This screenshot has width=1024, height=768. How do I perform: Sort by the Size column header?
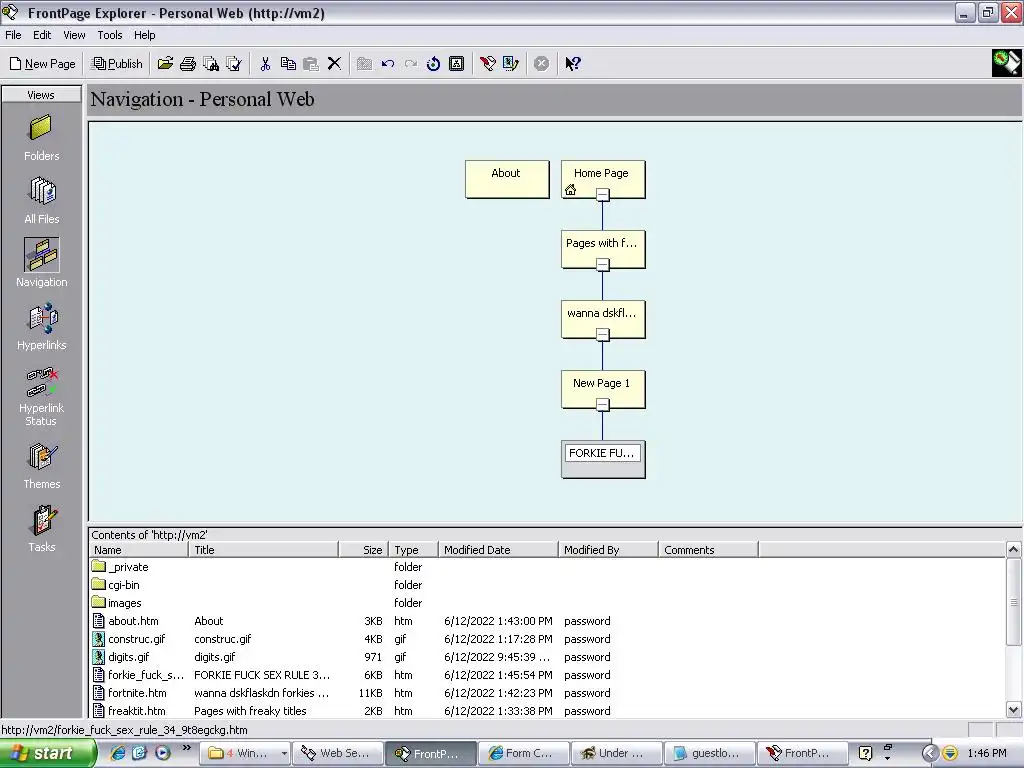click(x=364, y=550)
